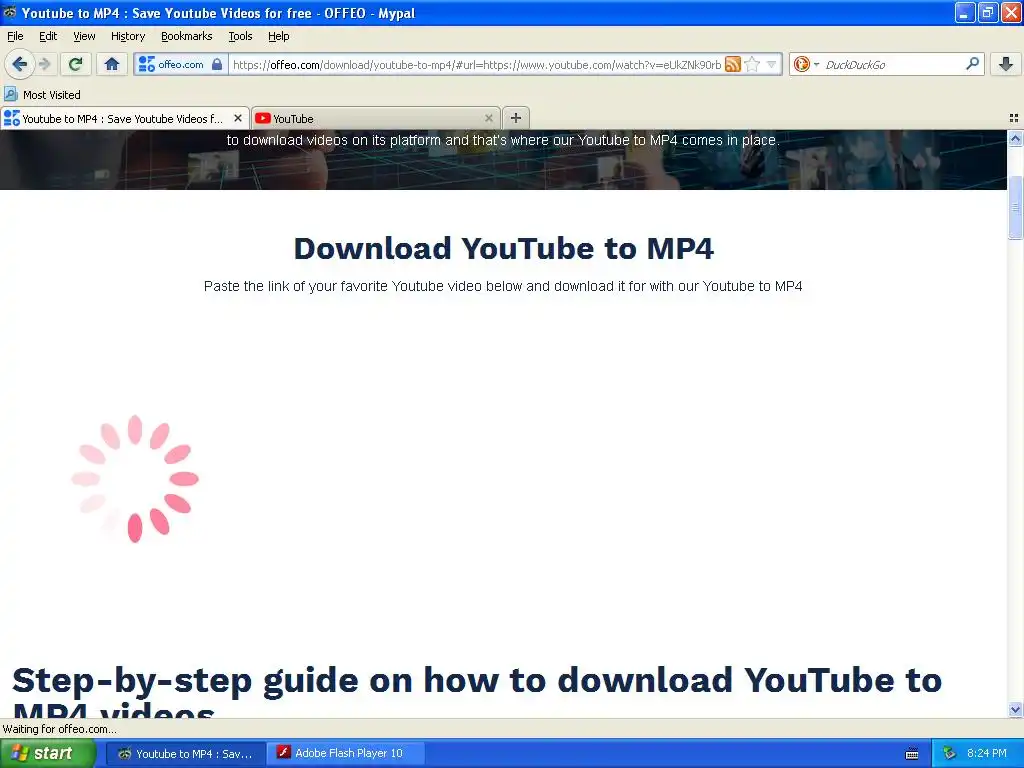This screenshot has height=768, width=1024.
Task: Click the Mypal raccoon icon in title bar
Action: pyautogui.click(x=9, y=12)
